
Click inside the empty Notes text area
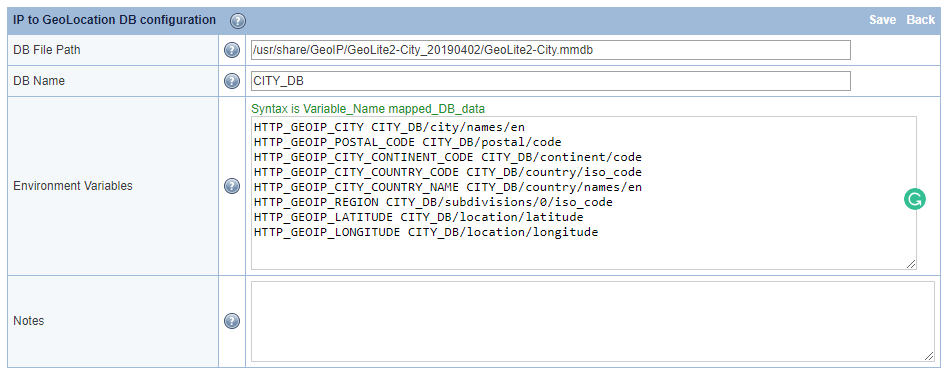(593, 321)
